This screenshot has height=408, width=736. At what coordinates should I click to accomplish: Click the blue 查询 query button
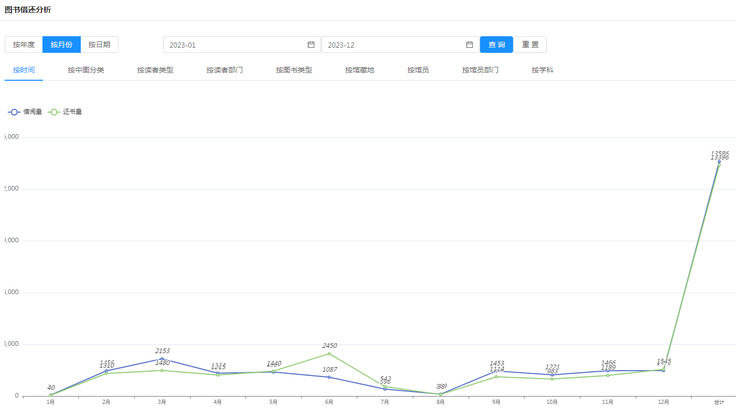[x=496, y=45]
